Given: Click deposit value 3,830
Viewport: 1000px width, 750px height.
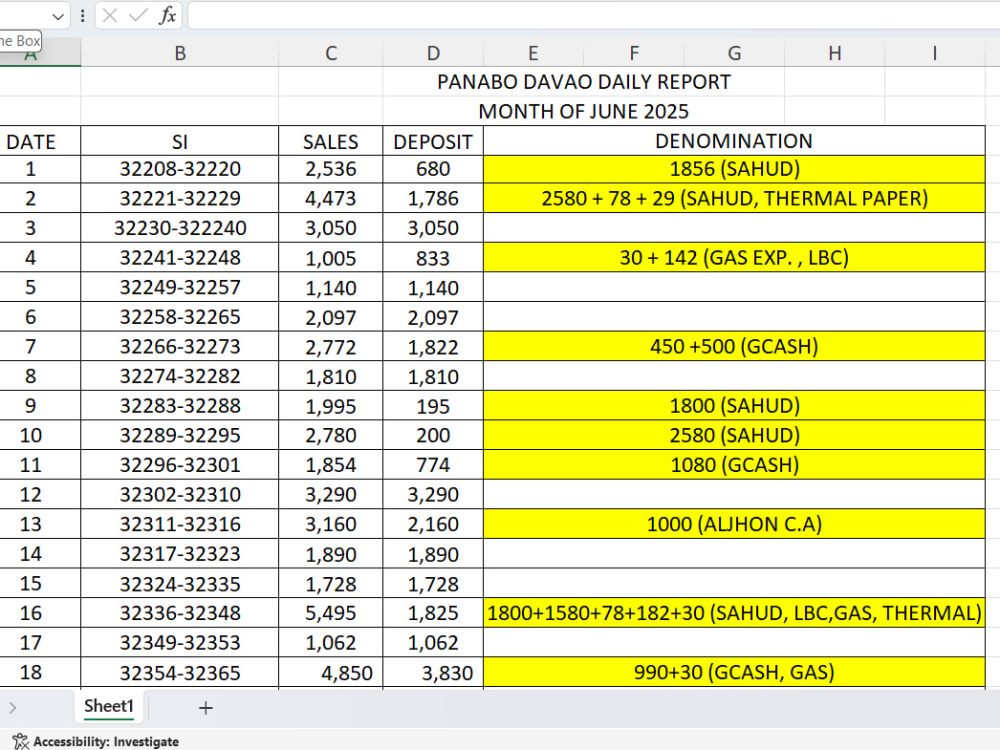Looking at the screenshot, I should pyautogui.click(x=433, y=672).
